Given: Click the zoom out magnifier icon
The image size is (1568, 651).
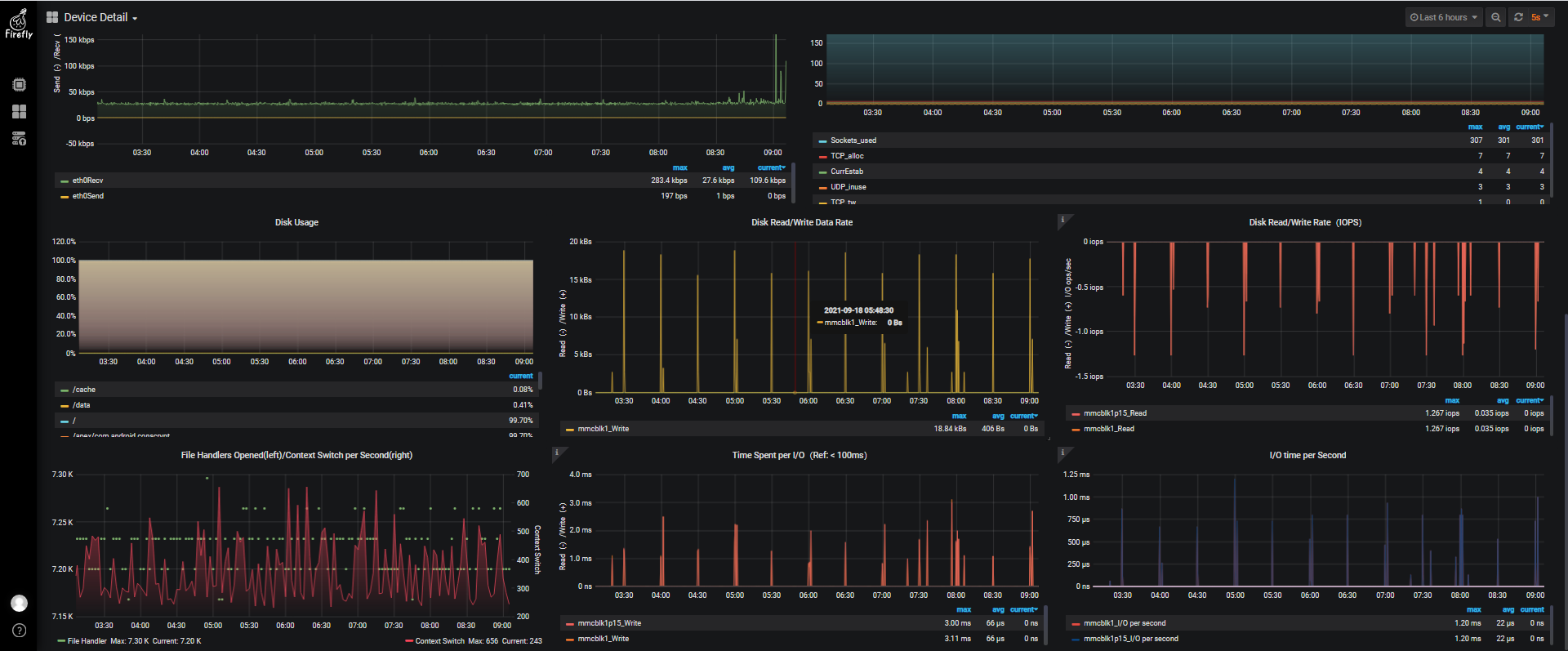Looking at the screenshot, I should click(x=1496, y=17).
